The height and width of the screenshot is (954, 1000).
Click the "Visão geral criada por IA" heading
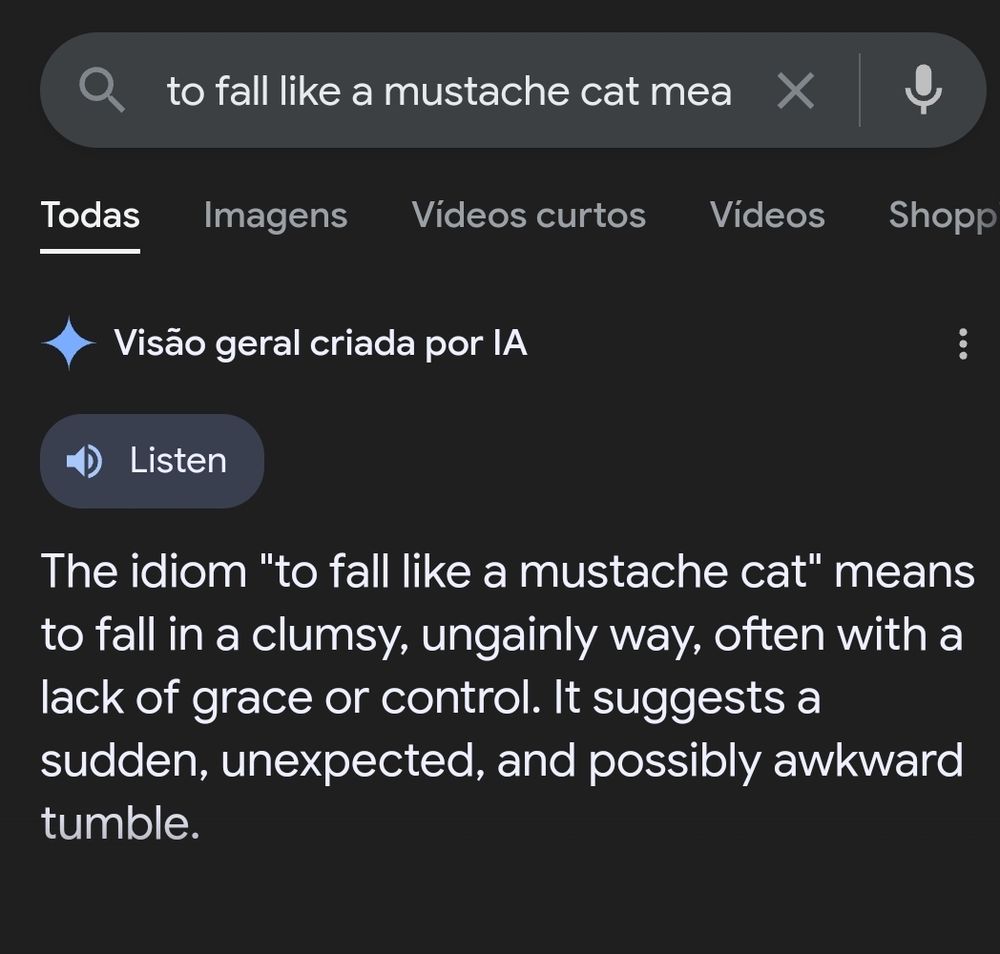(320, 343)
